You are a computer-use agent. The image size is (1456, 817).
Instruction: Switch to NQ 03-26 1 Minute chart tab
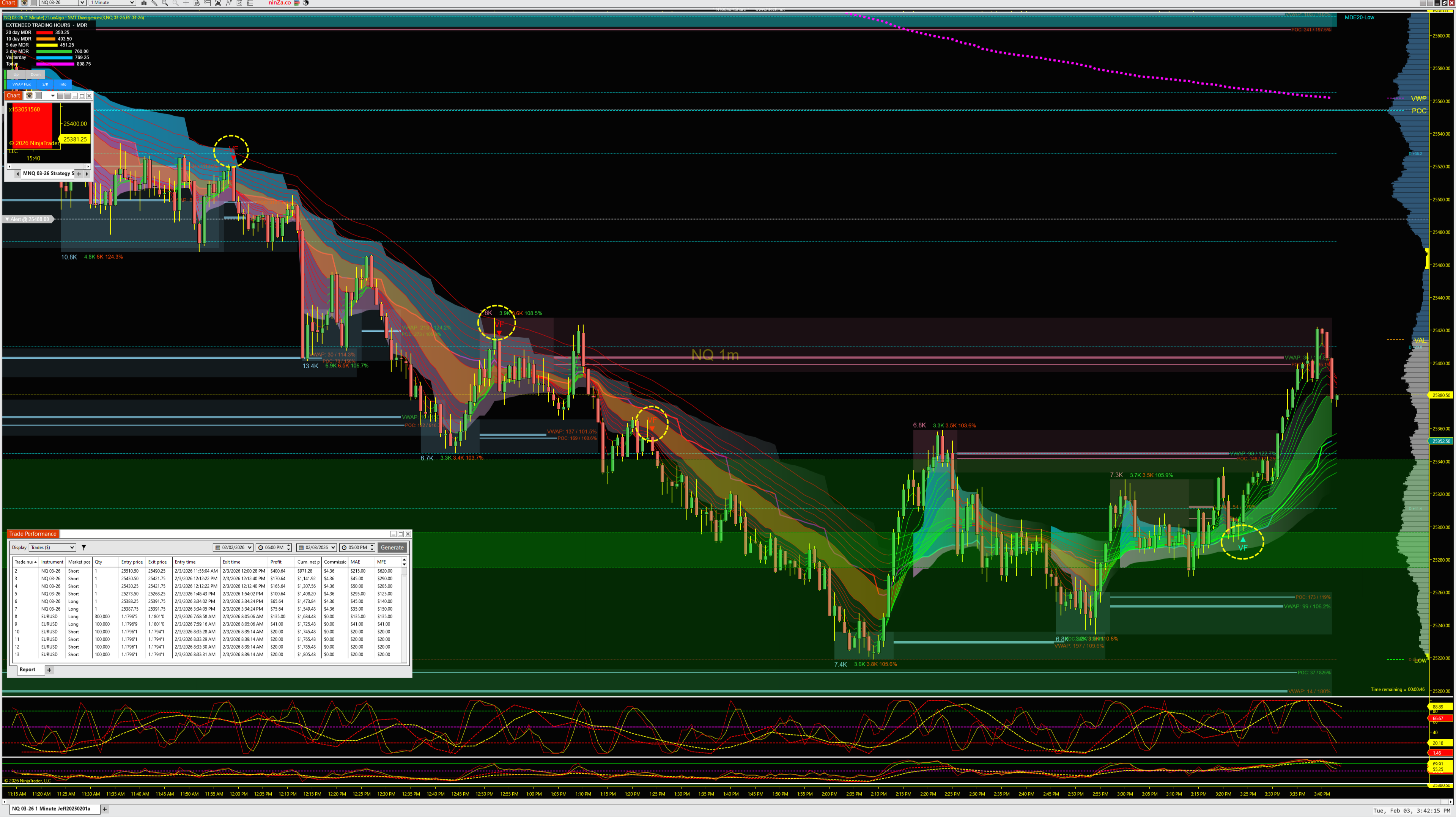click(51, 809)
